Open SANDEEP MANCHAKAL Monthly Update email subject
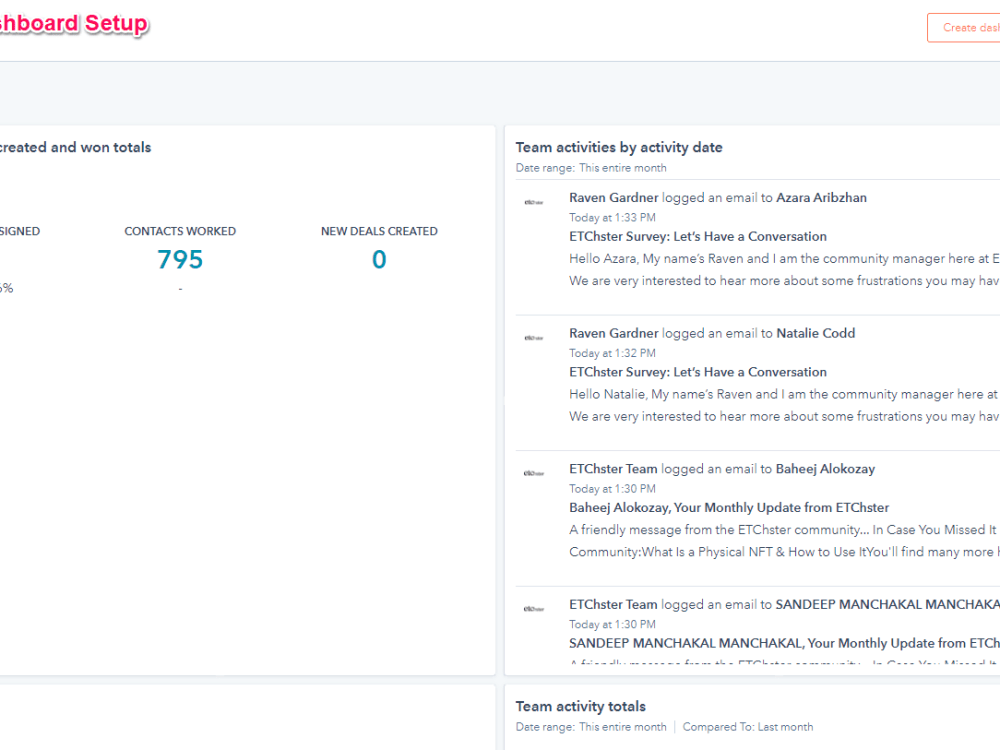Screen dimensions: 1000x750 pos(784,643)
